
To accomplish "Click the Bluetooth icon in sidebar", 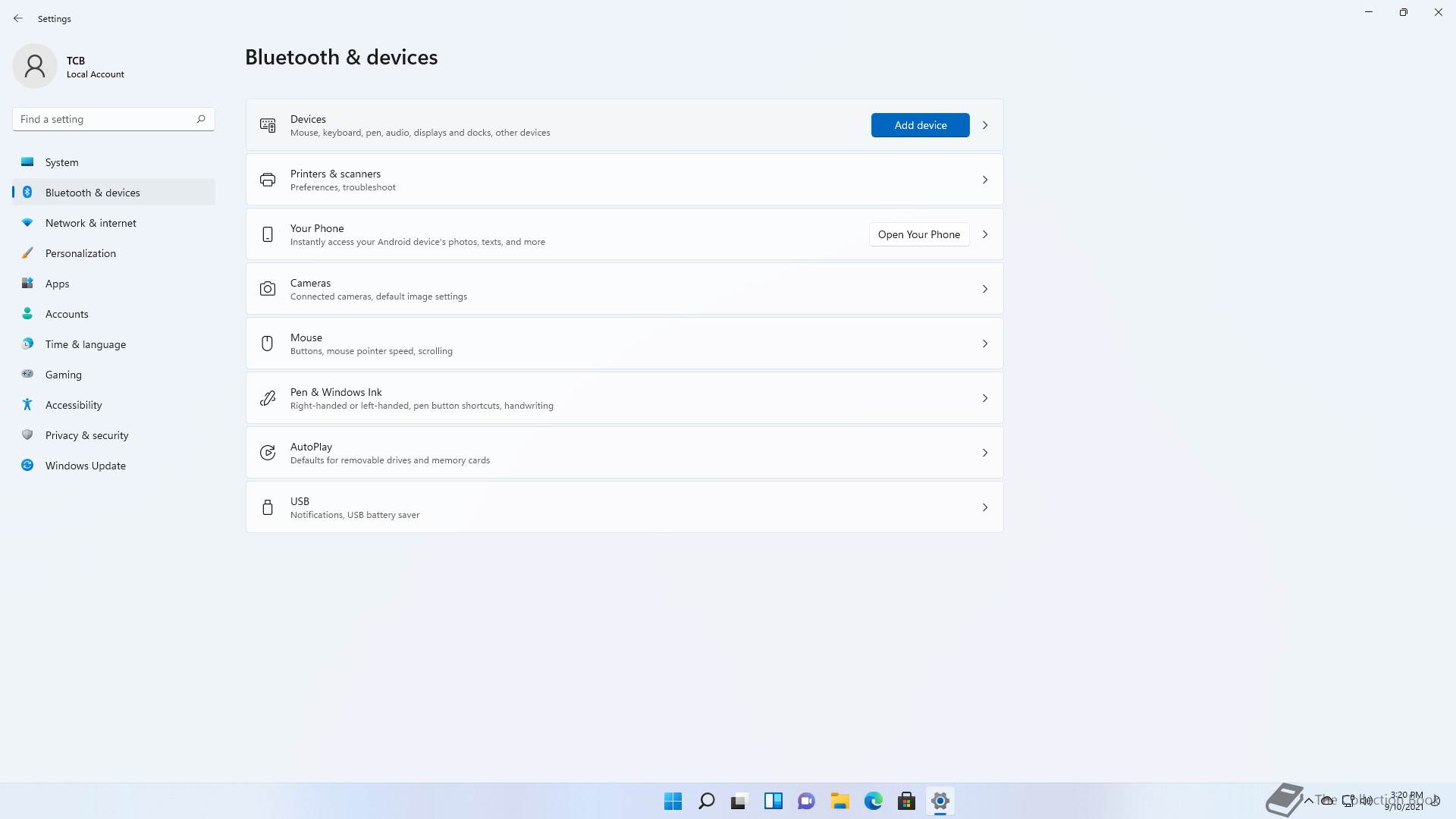I will coord(27,193).
